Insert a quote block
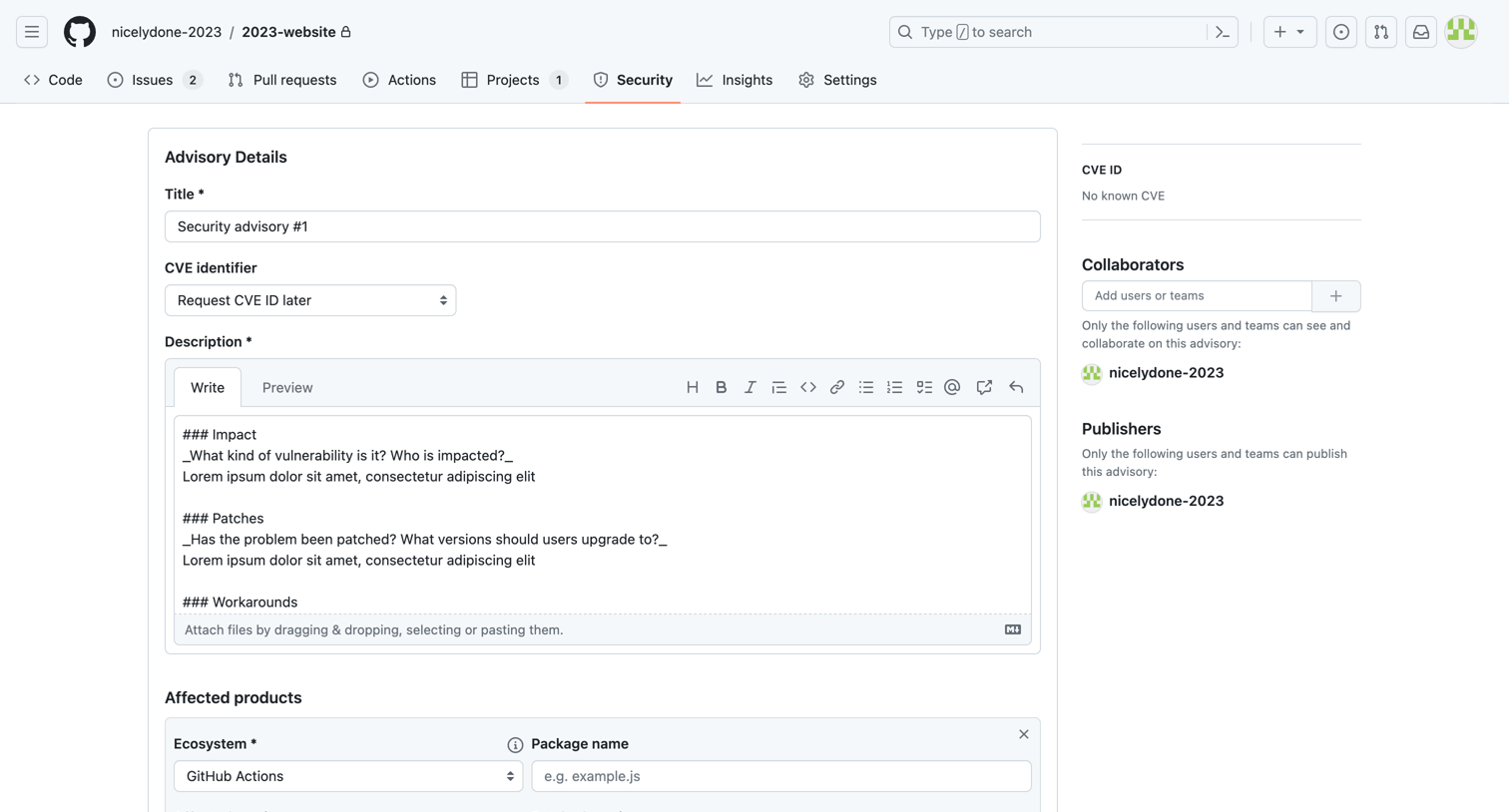This screenshot has width=1509, height=812. tap(778, 387)
